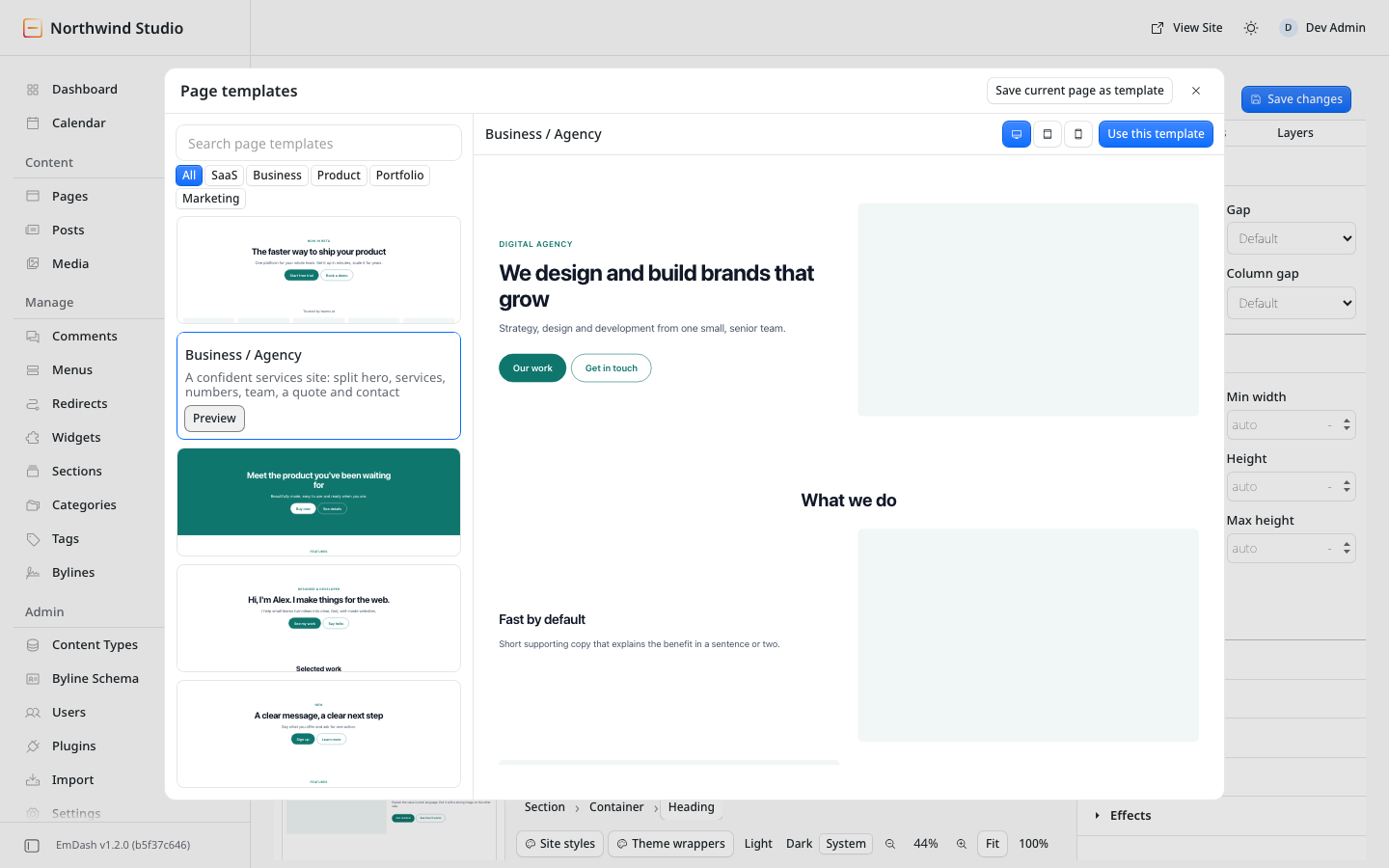This screenshot has width=1389, height=868.
Task: Open Dashboard from the sidebar
Action: tap(85, 90)
